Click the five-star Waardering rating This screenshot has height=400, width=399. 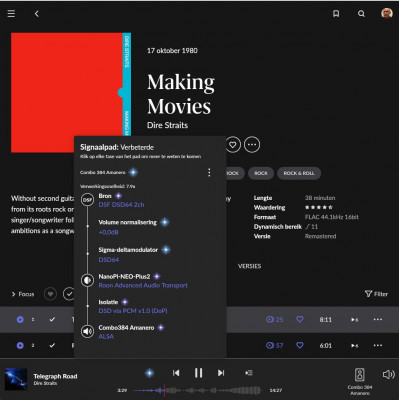319,207
